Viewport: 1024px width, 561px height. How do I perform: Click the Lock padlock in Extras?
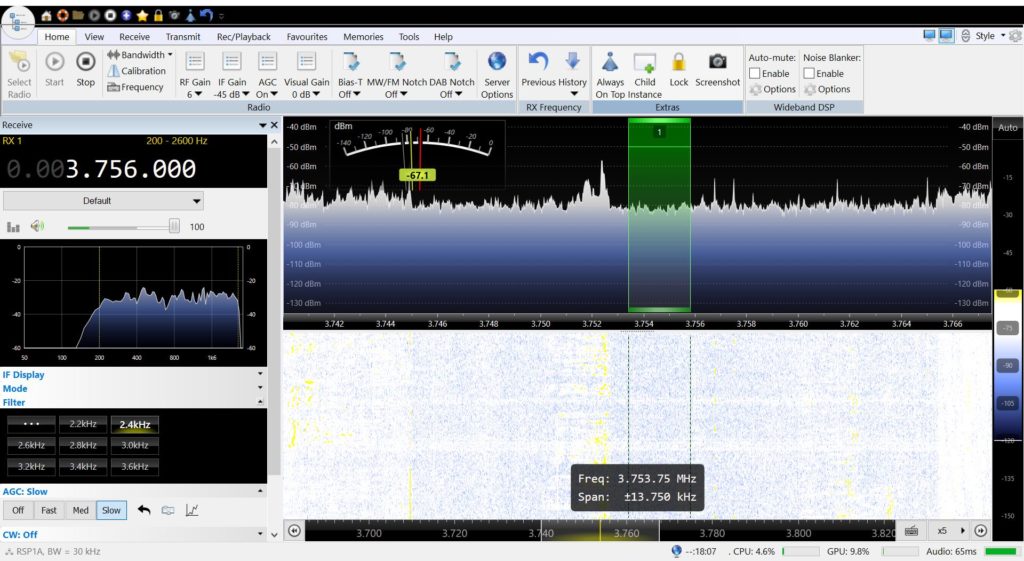[x=679, y=62]
